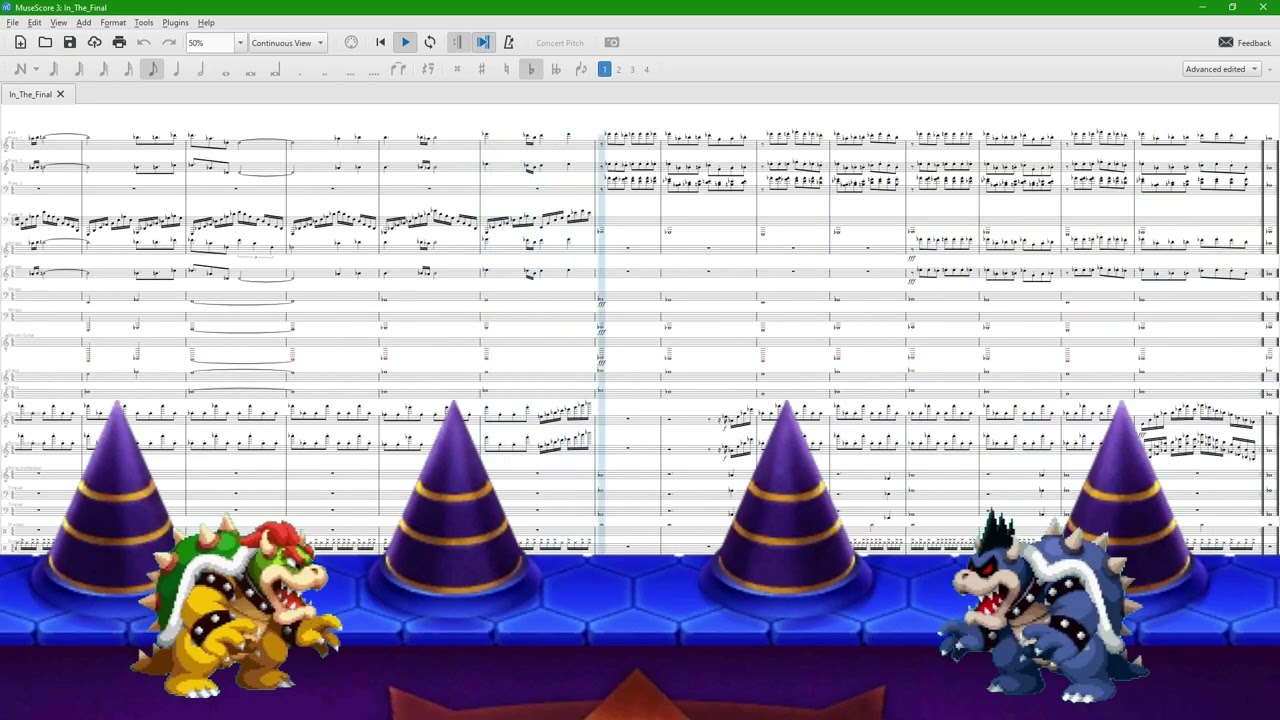1280x720 pixels.
Task: Select 16th note duration
Action: tap(128, 69)
